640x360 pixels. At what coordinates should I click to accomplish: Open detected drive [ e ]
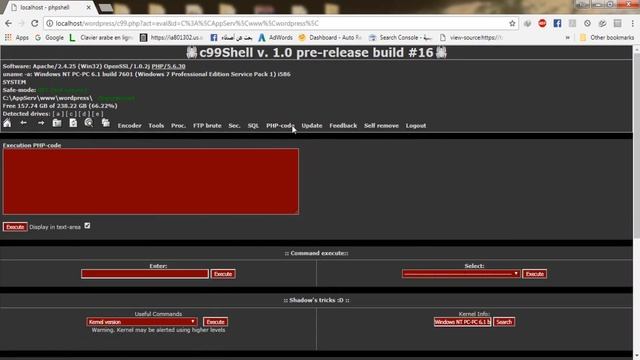[x=97, y=114]
